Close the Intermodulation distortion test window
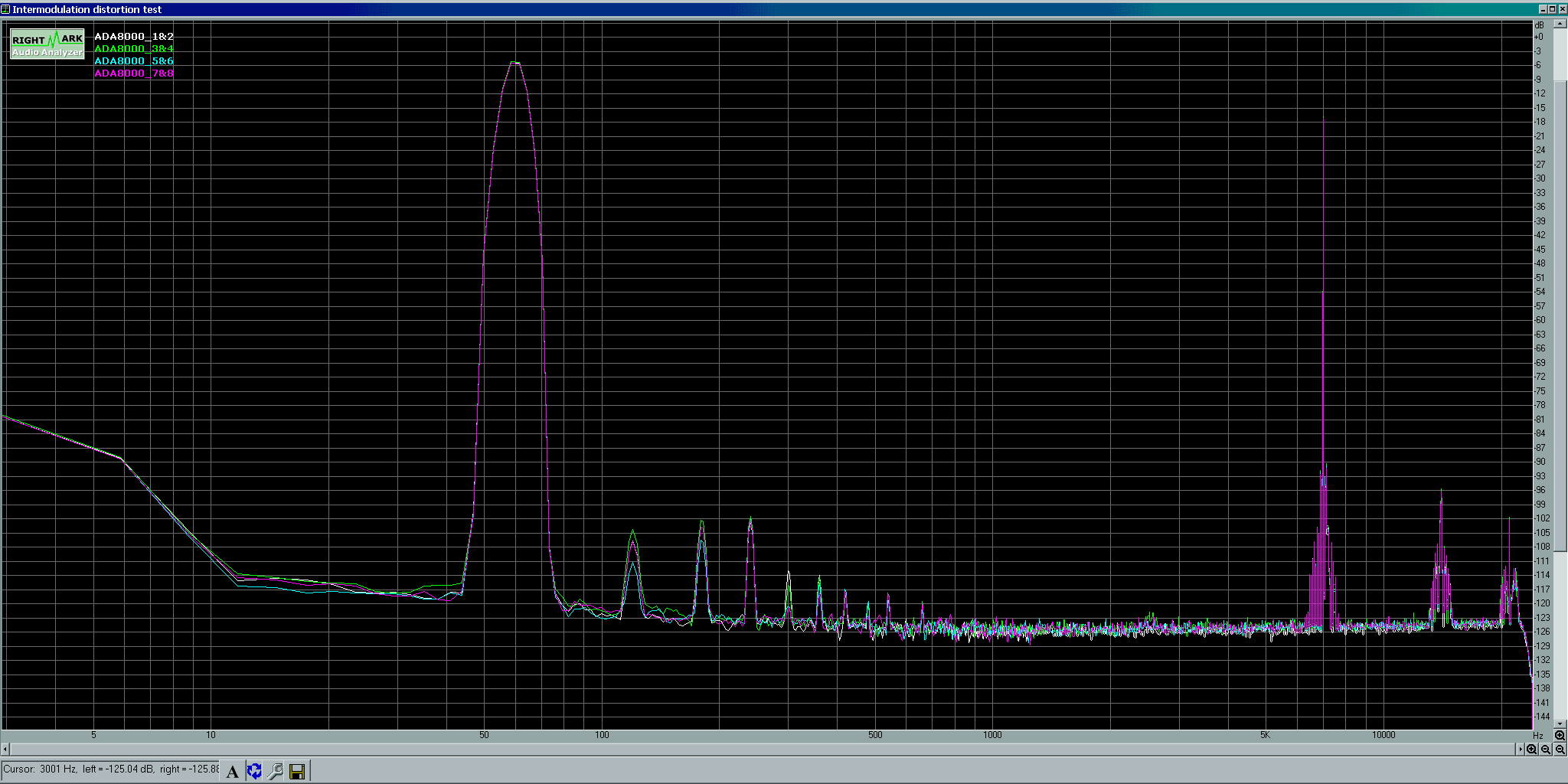1568x784 pixels. [x=1563, y=9]
